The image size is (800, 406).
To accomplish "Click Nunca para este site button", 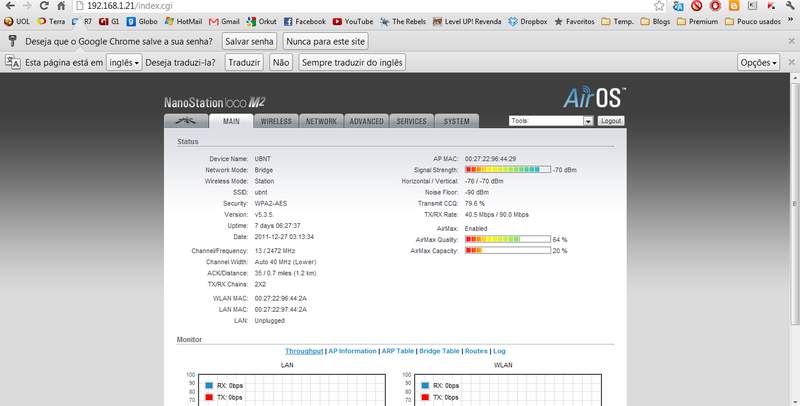I will click(326, 41).
